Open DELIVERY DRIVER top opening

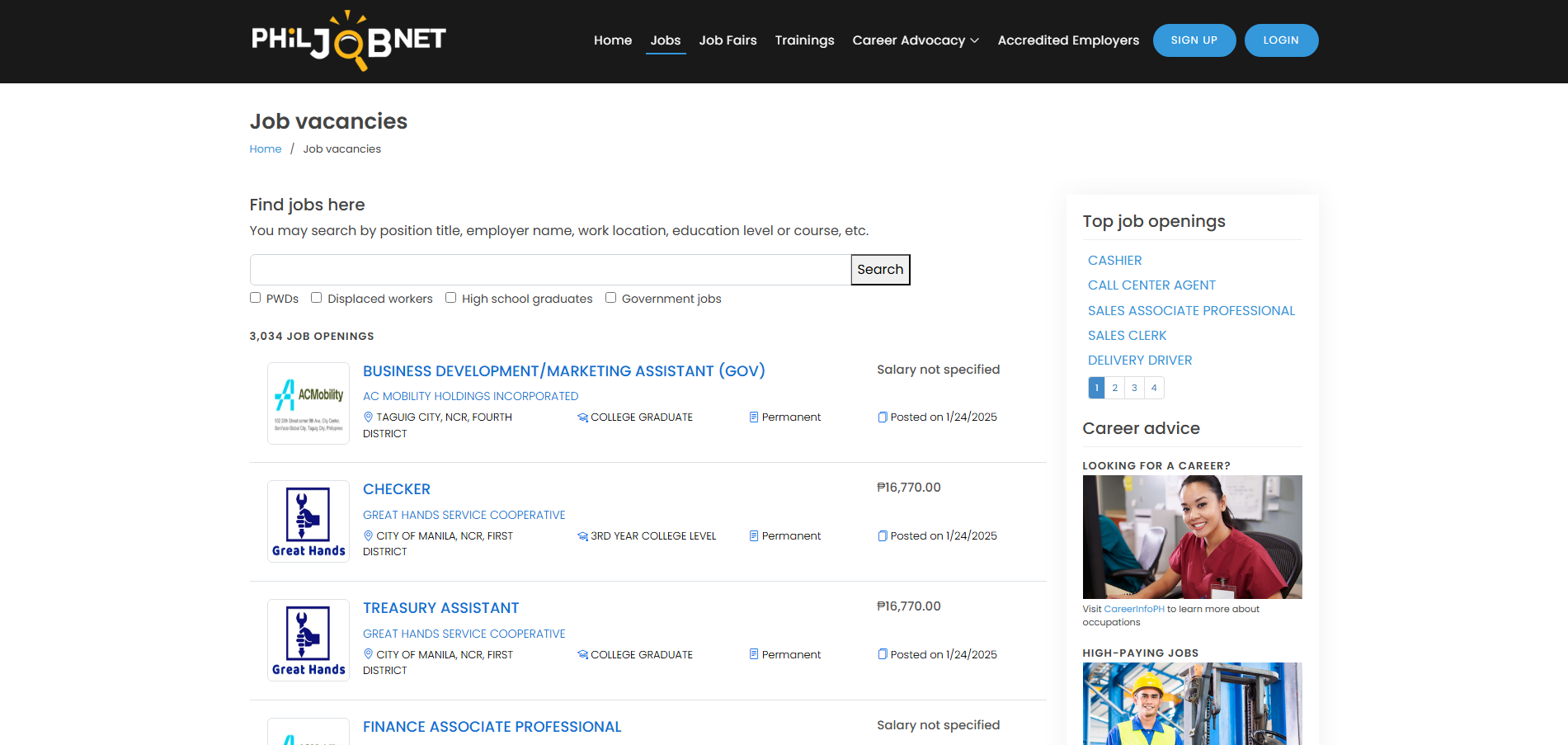click(1140, 361)
